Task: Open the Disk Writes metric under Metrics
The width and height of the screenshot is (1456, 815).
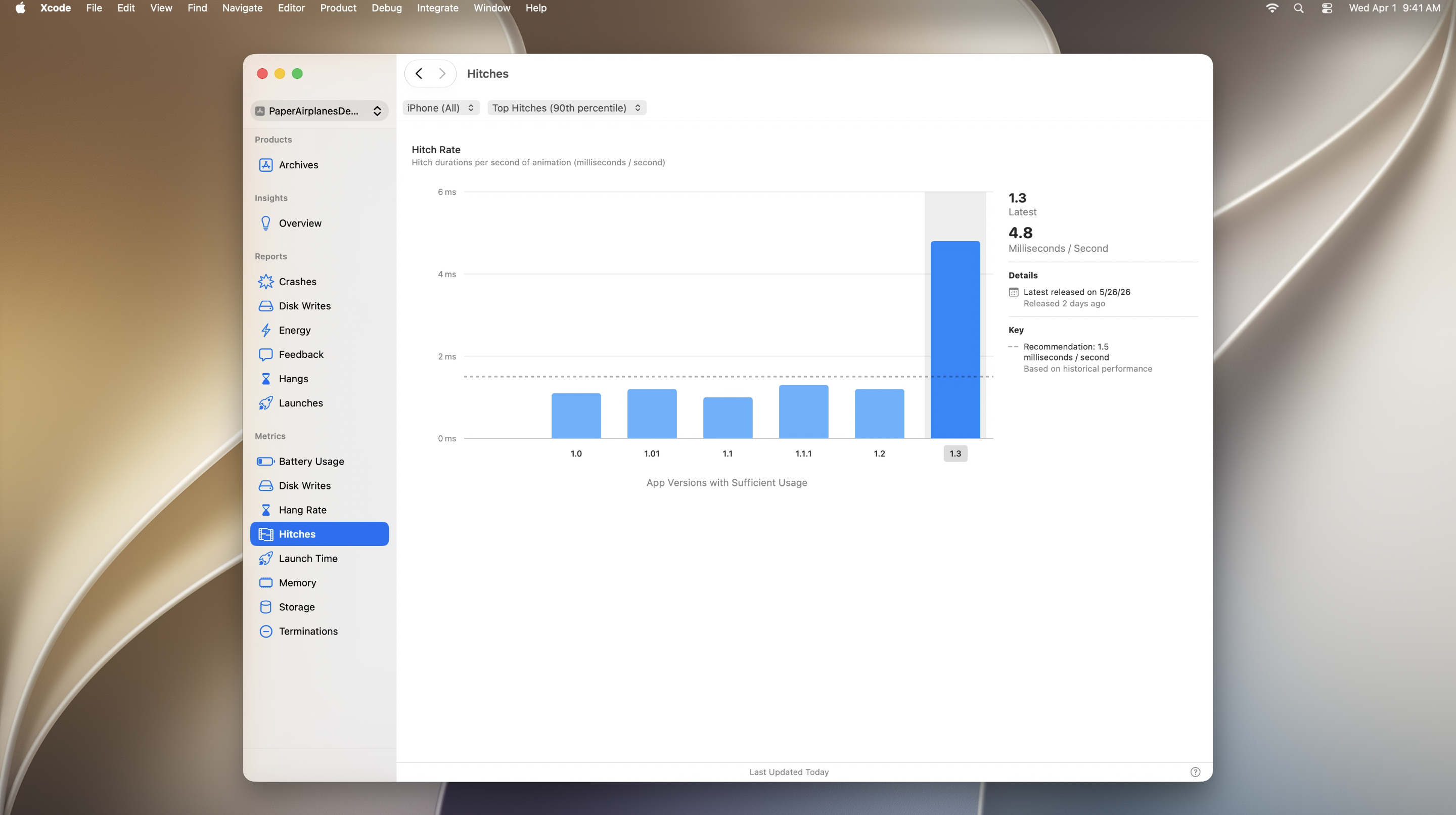Action: [320, 485]
